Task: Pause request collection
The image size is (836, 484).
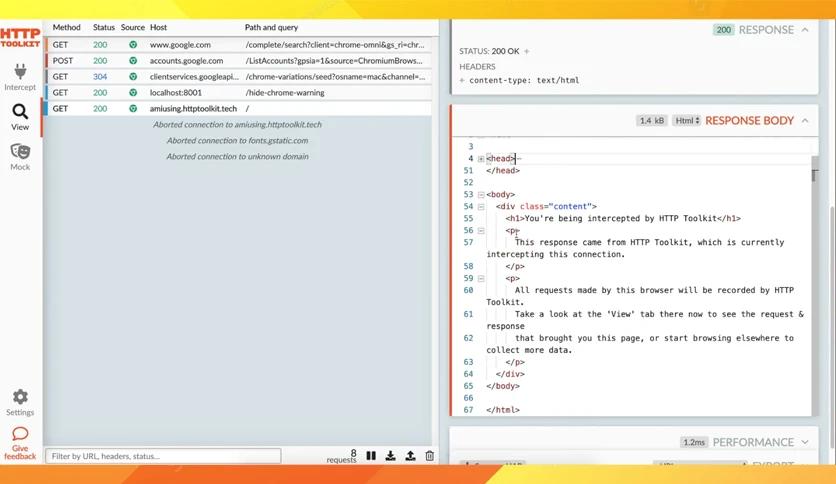Action: [371, 456]
